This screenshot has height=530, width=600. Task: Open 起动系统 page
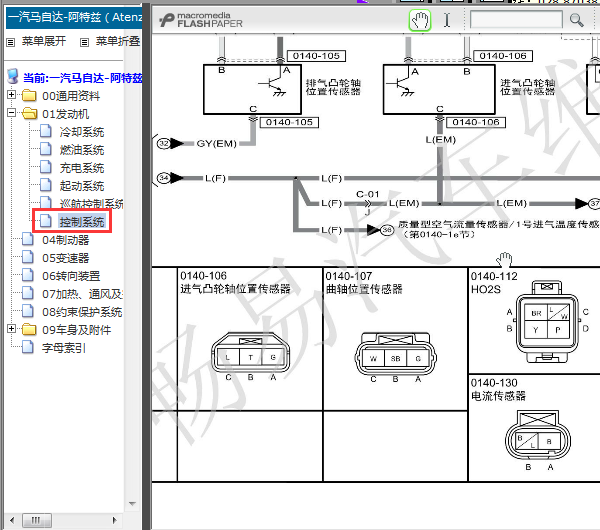coord(82,186)
